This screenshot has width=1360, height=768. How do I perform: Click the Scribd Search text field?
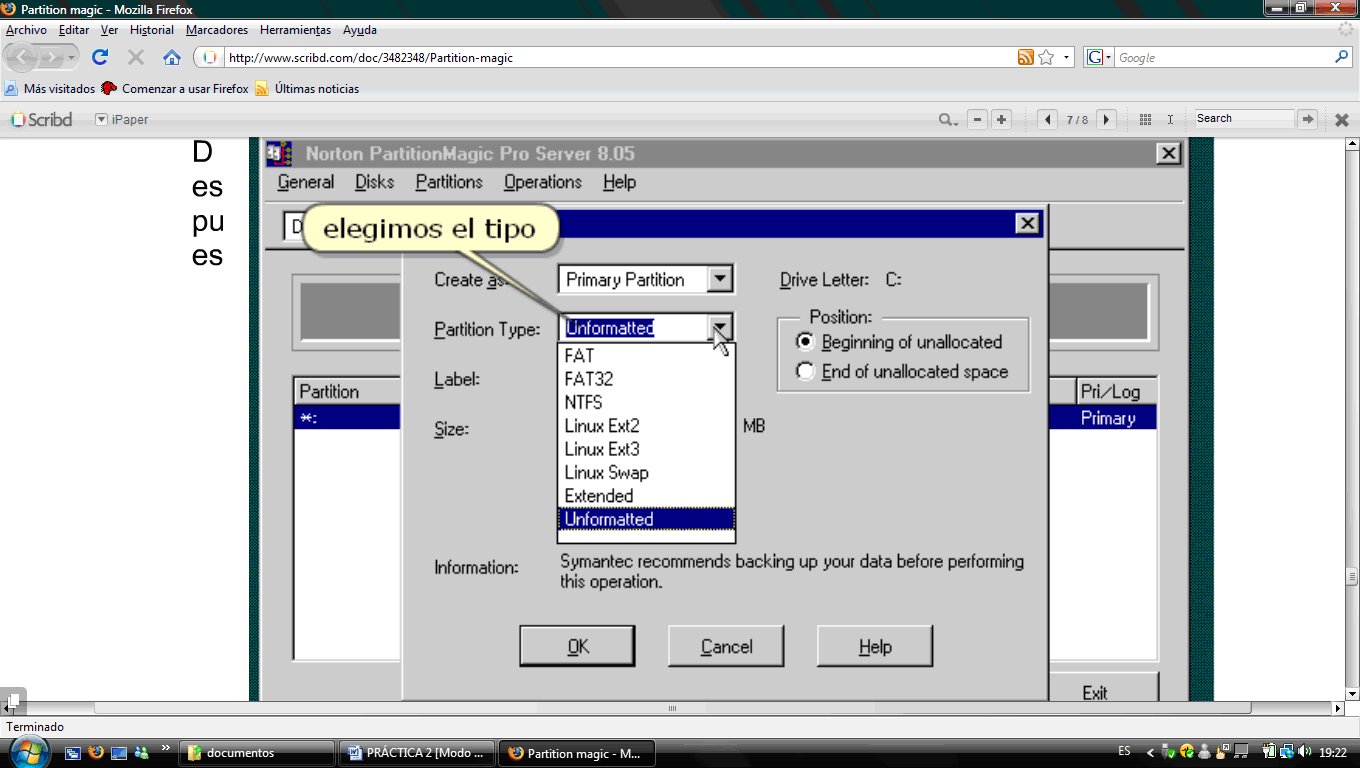1244,118
